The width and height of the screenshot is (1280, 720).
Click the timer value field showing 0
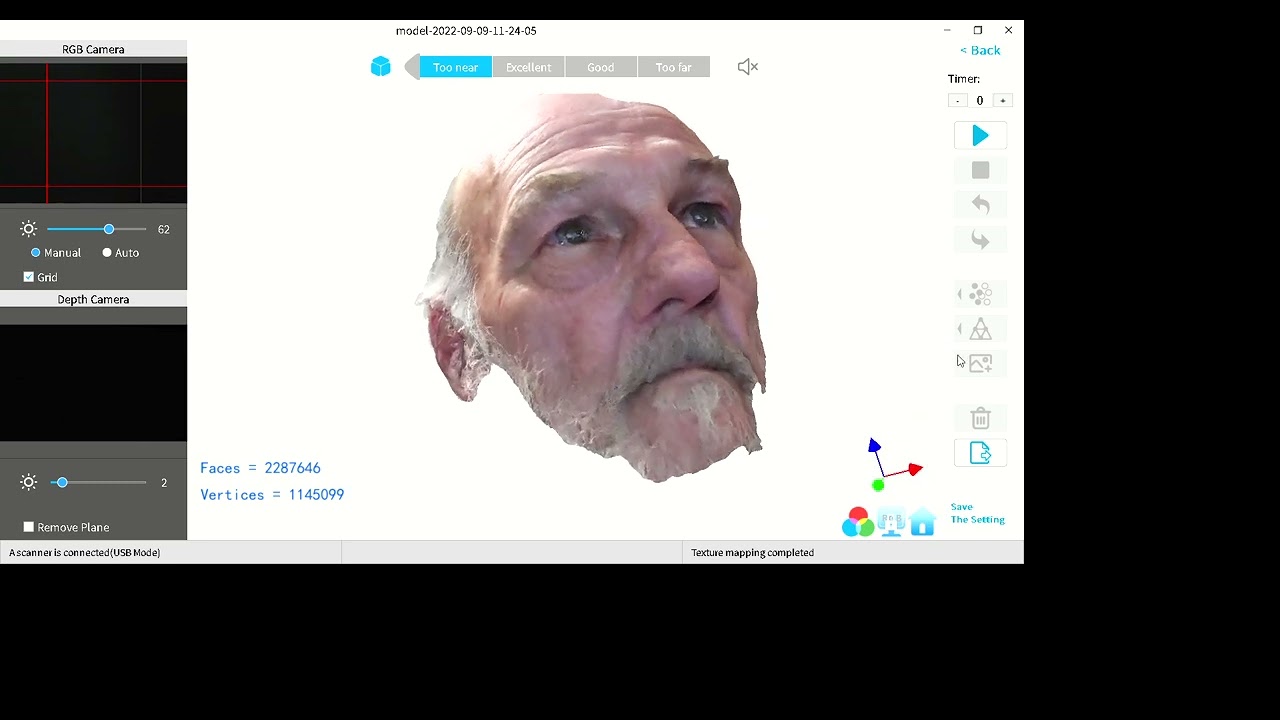click(980, 100)
